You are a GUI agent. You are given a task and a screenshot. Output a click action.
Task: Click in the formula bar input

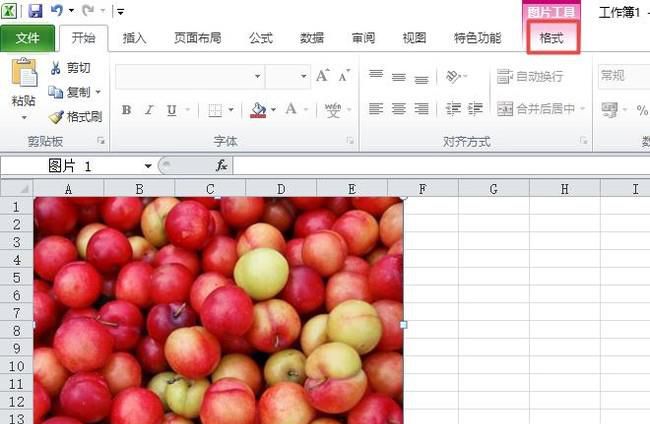point(442,166)
